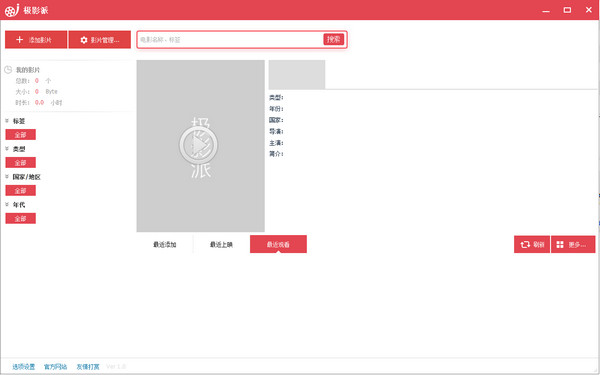600x375 pixels.
Task: Select 全部 under 标签
Action: pos(21,135)
